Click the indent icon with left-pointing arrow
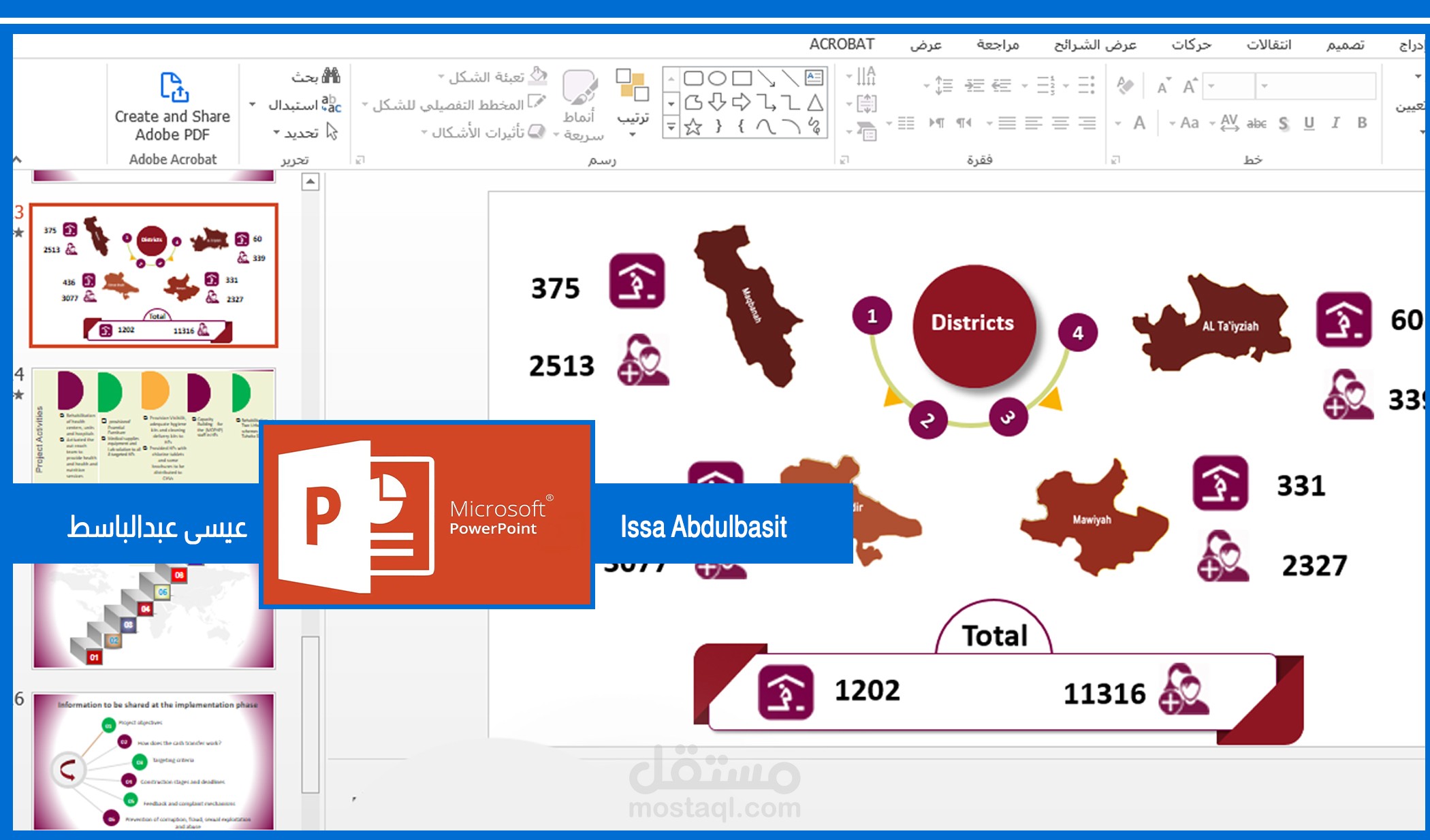1430x840 pixels. pyautogui.click(x=1001, y=86)
